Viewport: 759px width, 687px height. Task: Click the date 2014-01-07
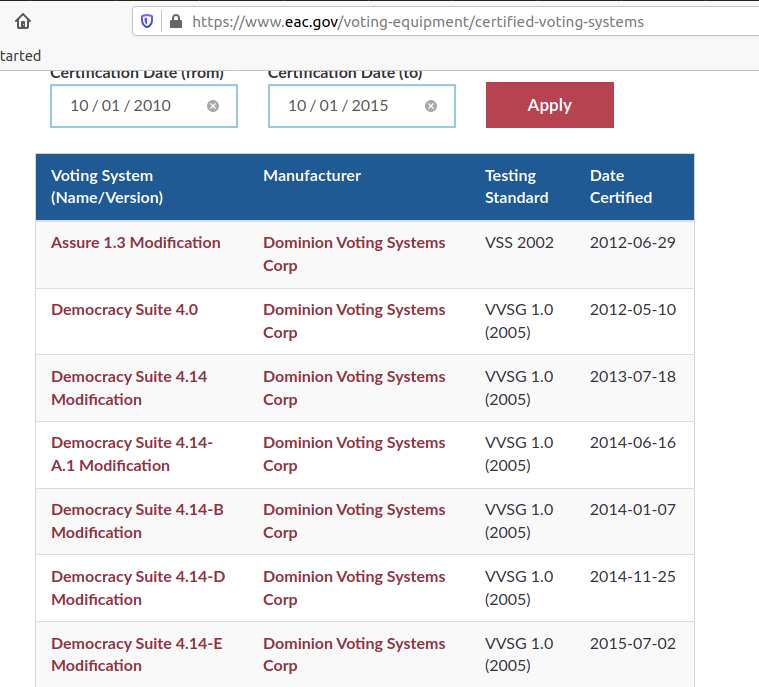632,510
